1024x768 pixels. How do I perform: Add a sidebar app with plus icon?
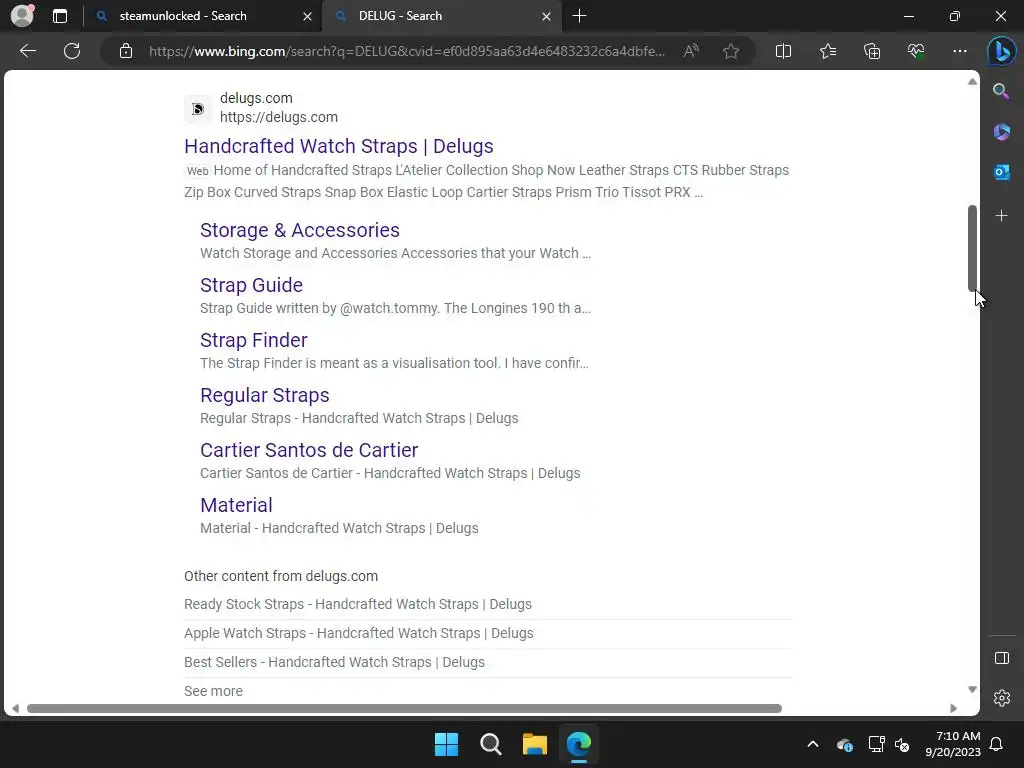point(1001,216)
